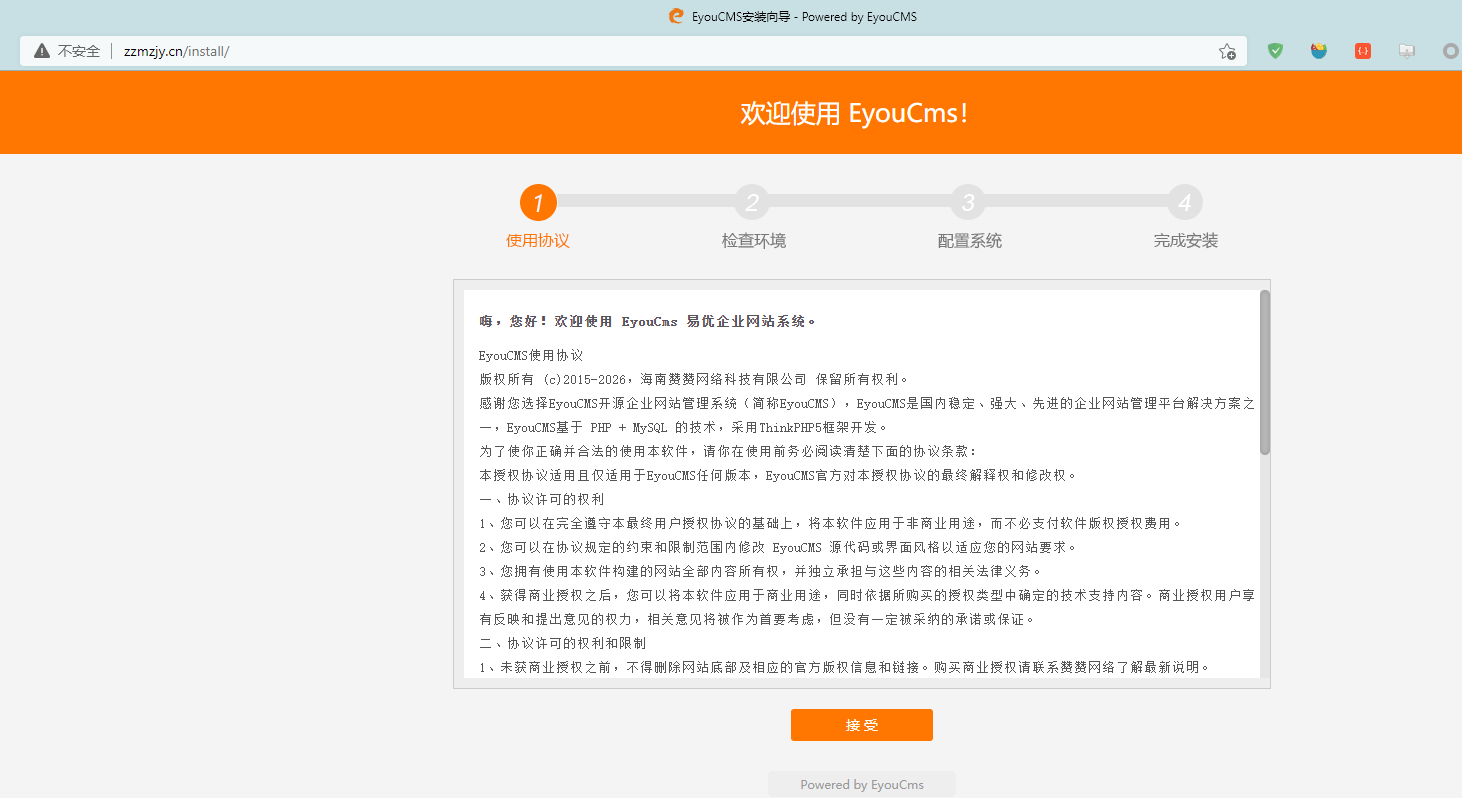
Task: Click the heading 二、协议许可的权利和限制
Action: click(562, 643)
